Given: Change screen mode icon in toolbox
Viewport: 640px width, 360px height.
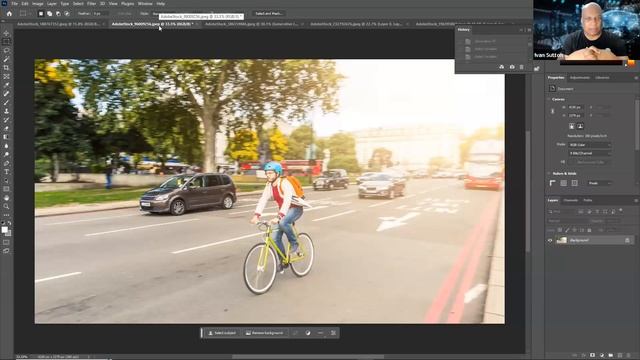Looking at the screenshot, I should coord(6,251).
